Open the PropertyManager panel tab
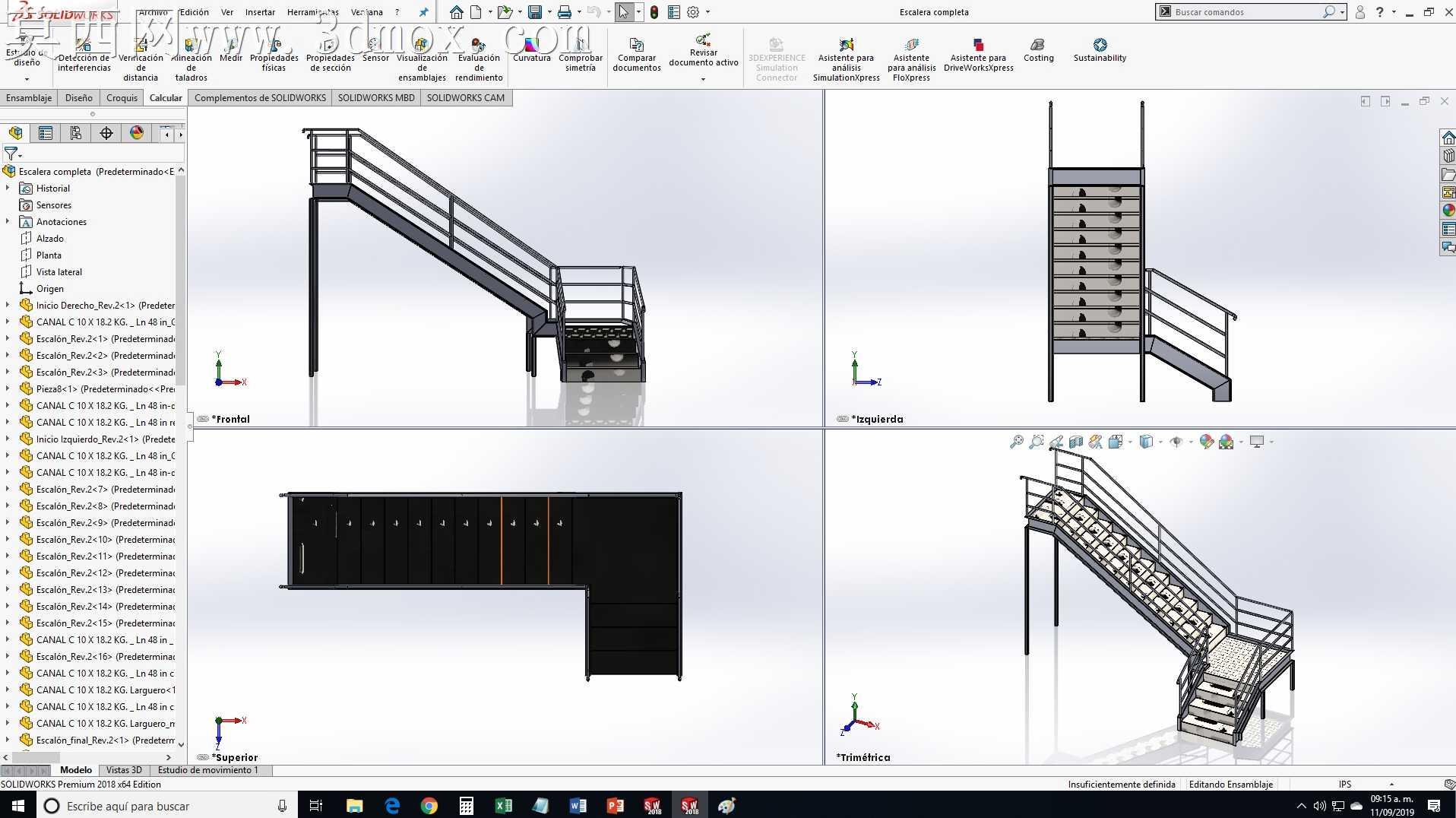The image size is (1456, 818). pyautogui.click(x=46, y=133)
